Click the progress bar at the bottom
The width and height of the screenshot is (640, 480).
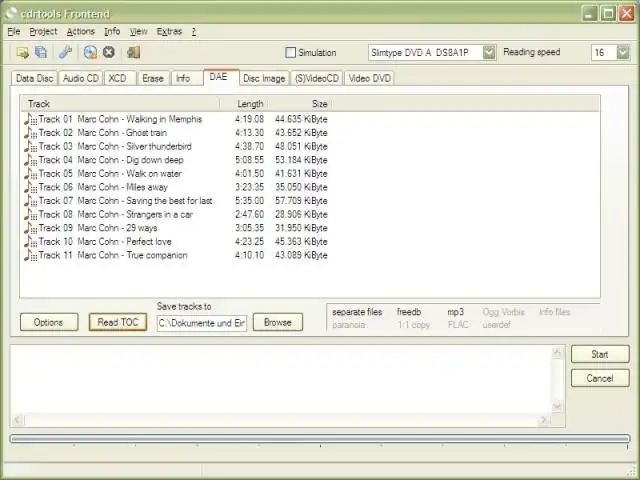tap(320, 439)
